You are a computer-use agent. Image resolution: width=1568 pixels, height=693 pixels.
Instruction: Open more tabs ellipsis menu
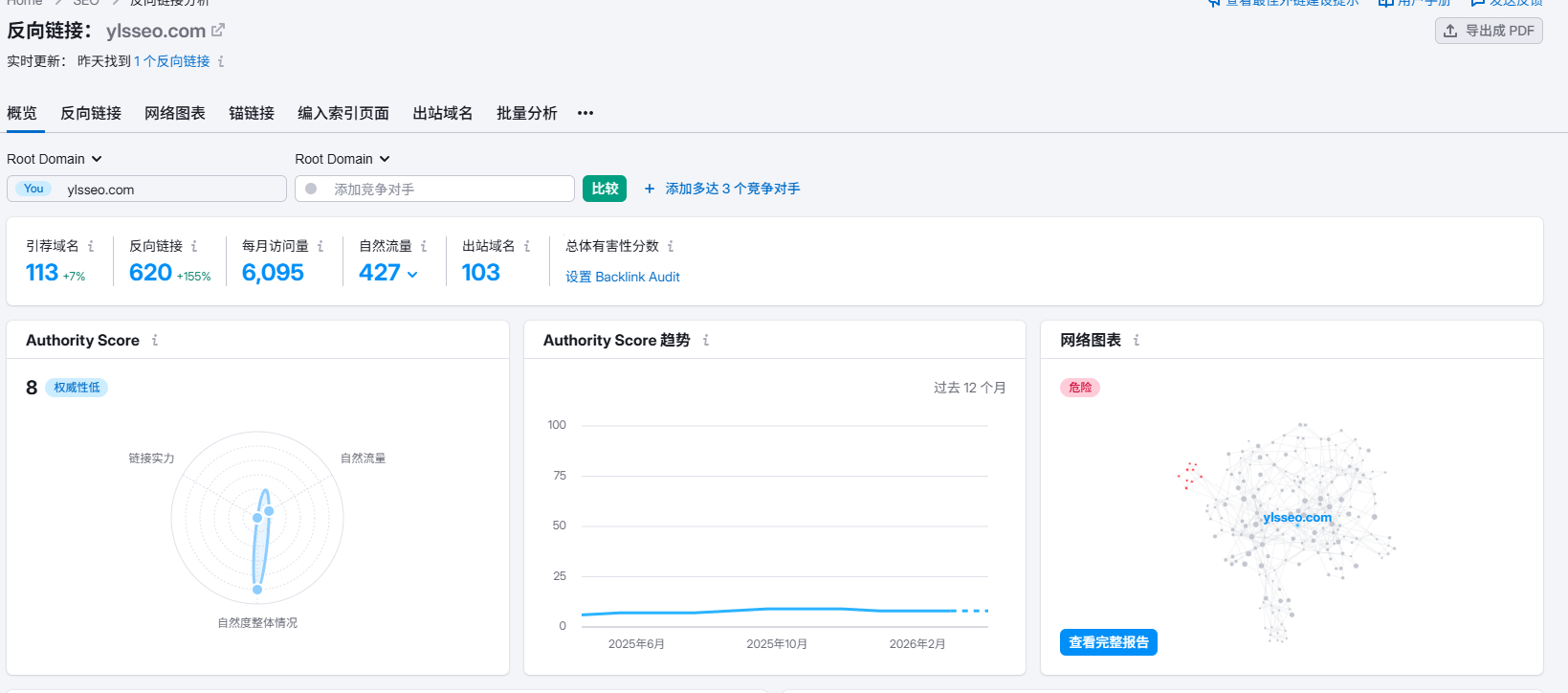[585, 113]
